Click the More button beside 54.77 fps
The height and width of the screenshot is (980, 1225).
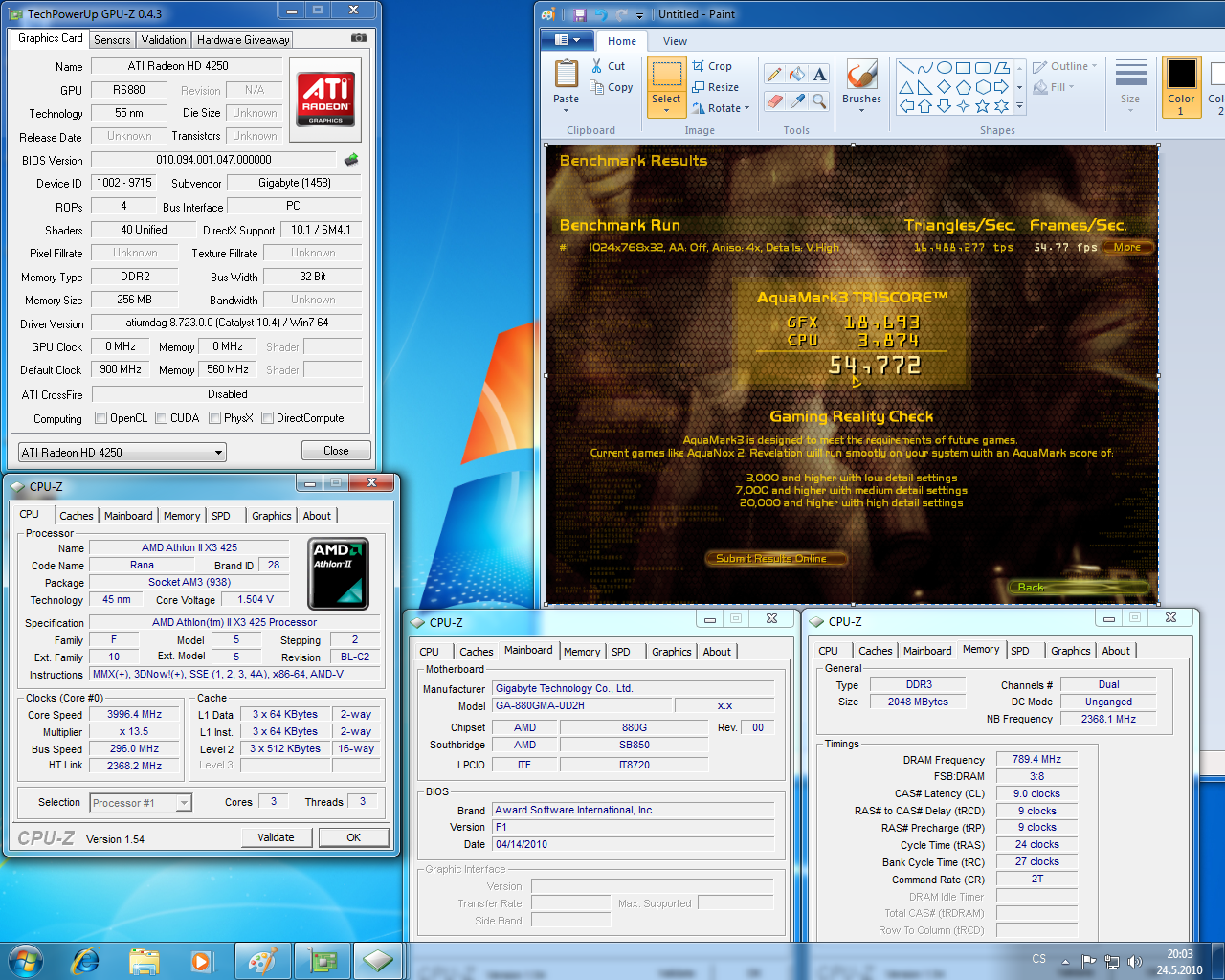[x=1127, y=247]
